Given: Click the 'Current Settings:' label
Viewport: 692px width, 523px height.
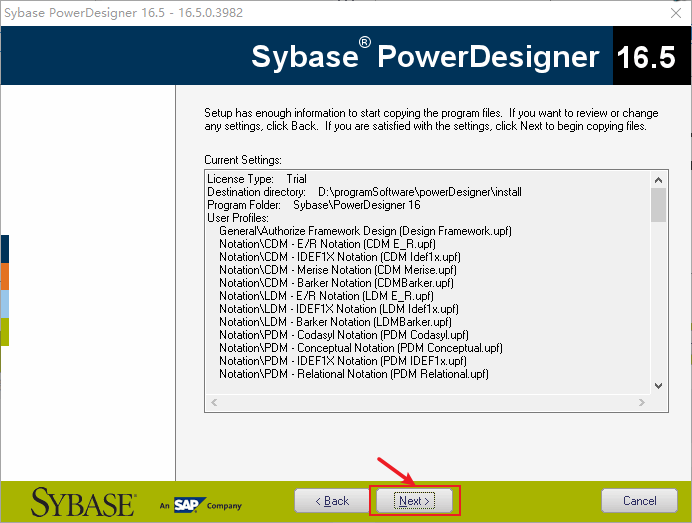Looking at the screenshot, I should click(243, 160).
